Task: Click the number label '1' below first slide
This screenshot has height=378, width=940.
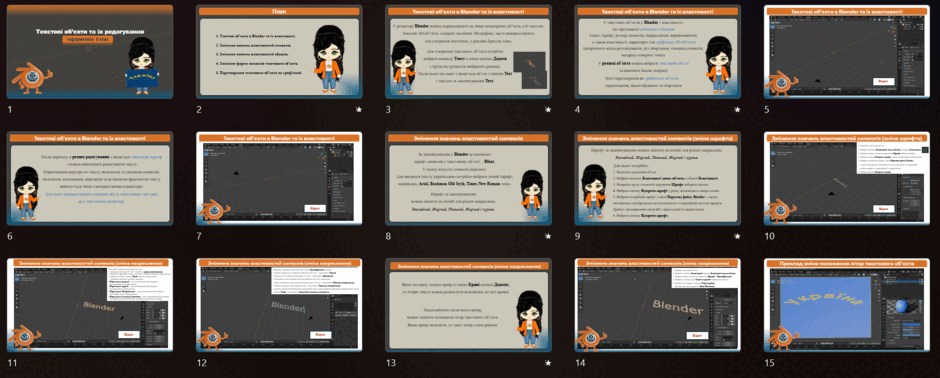Action: click(10, 110)
